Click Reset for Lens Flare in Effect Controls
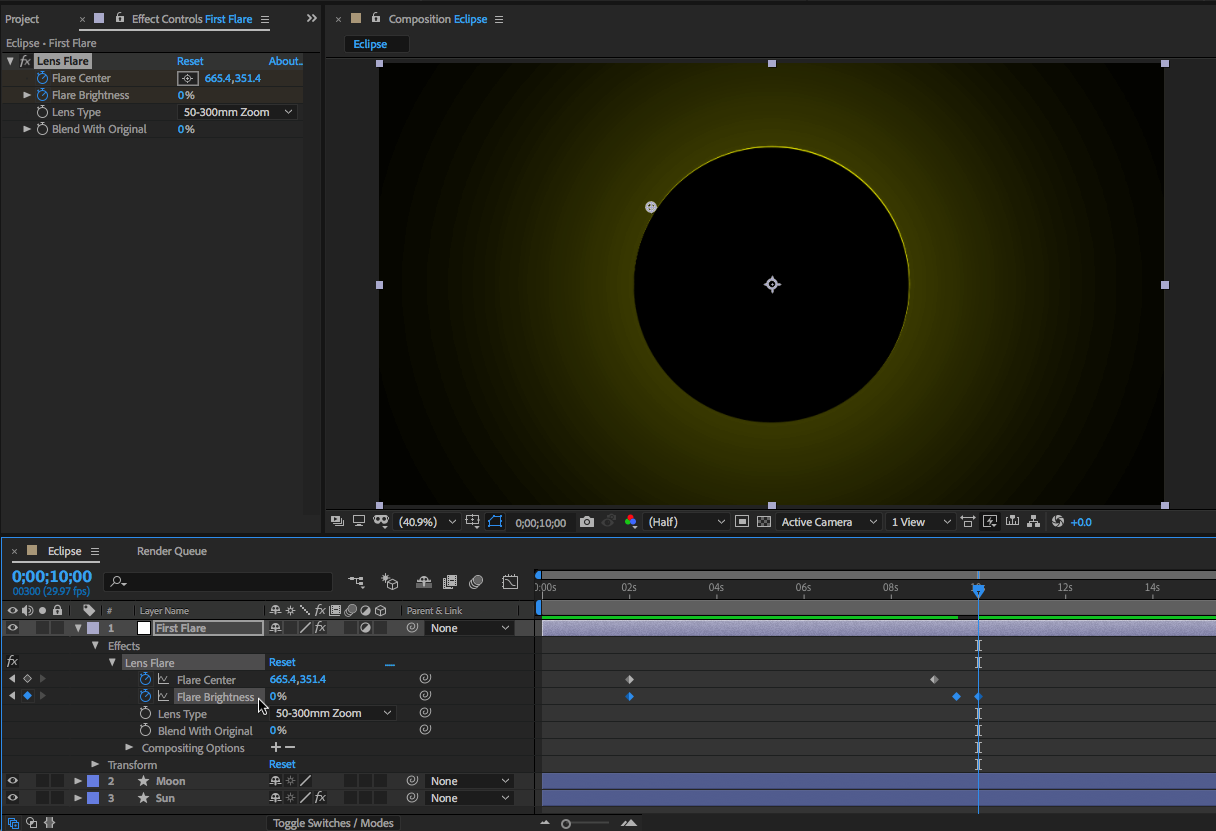 click(x=190, y=61)
